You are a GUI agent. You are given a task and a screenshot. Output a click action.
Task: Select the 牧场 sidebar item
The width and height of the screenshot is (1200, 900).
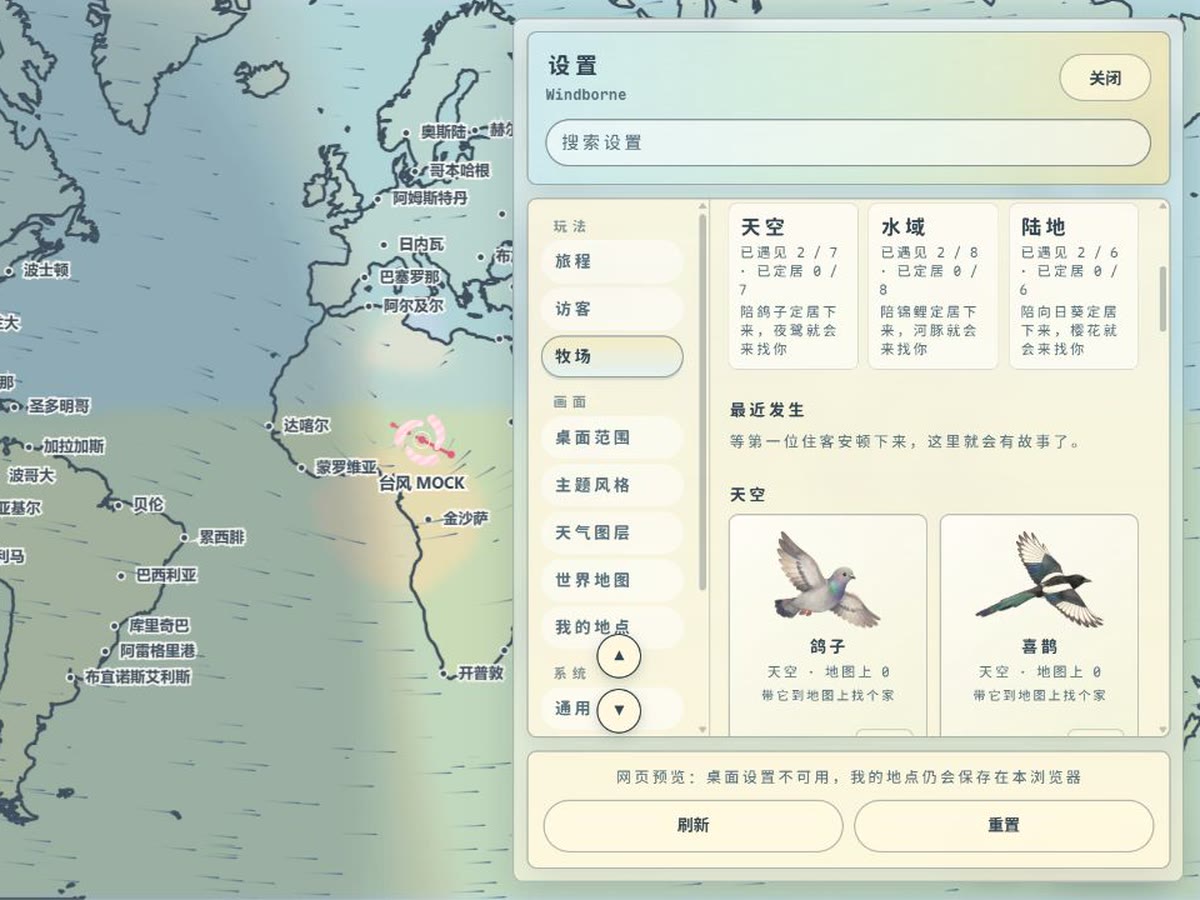click(612, 356)
